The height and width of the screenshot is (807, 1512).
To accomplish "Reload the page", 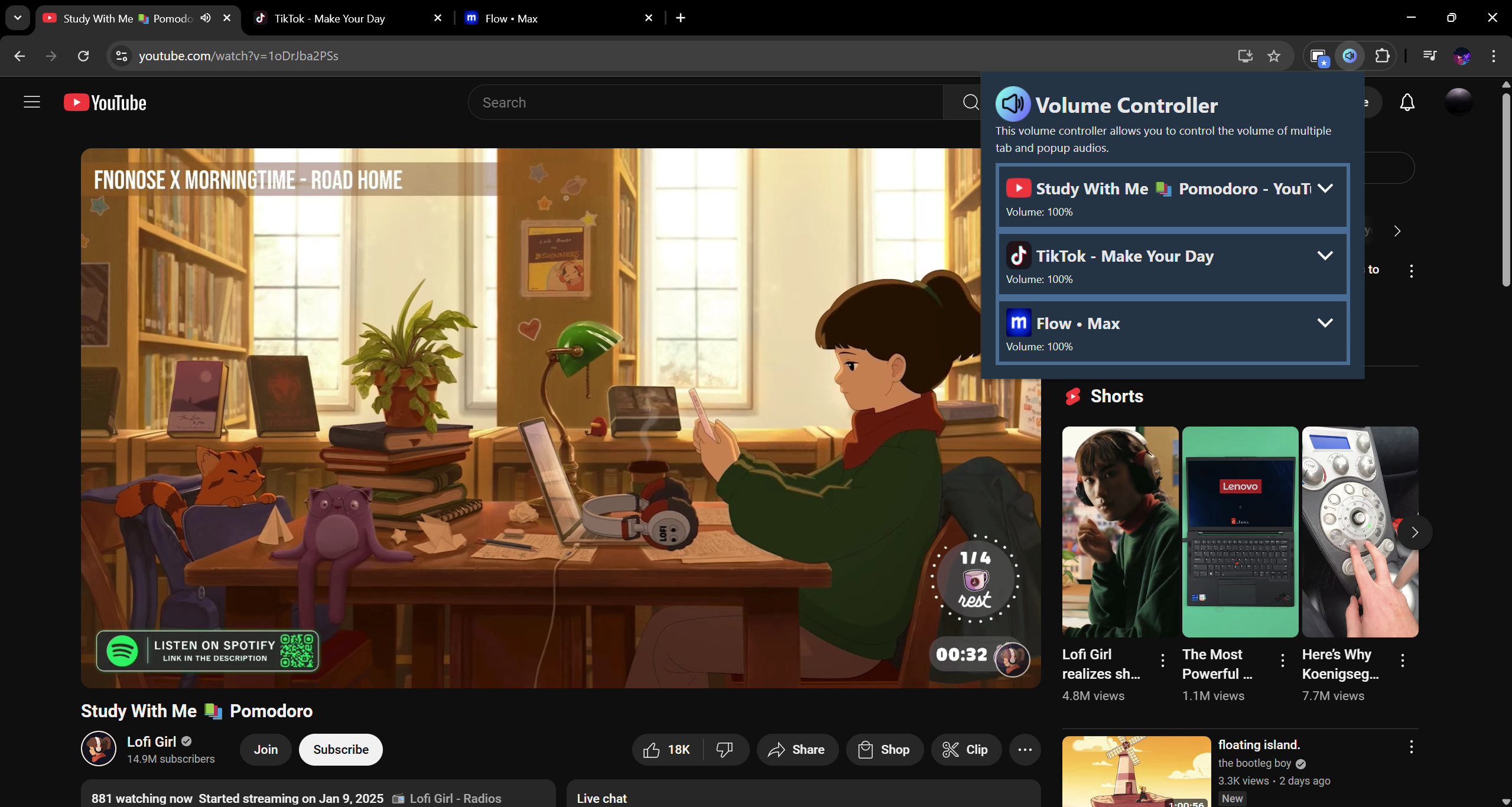I will [83, 56].
